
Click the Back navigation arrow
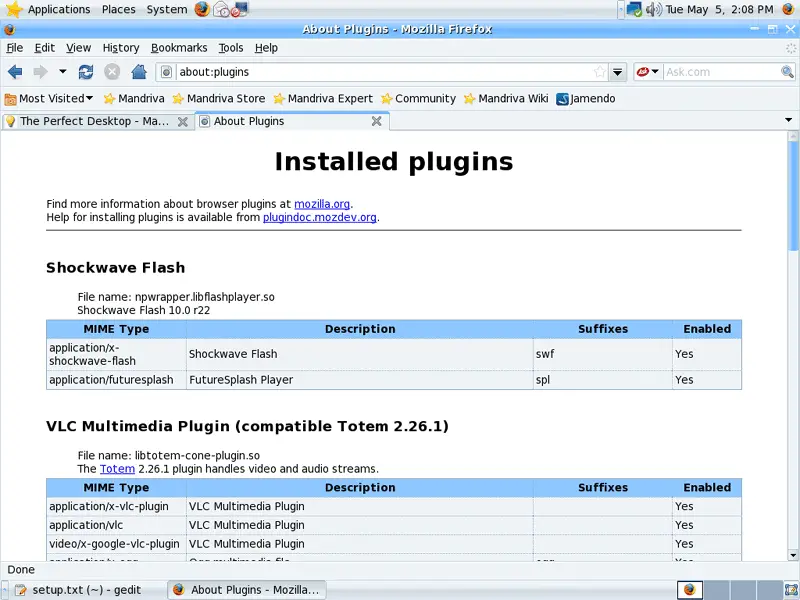(15, 72)
